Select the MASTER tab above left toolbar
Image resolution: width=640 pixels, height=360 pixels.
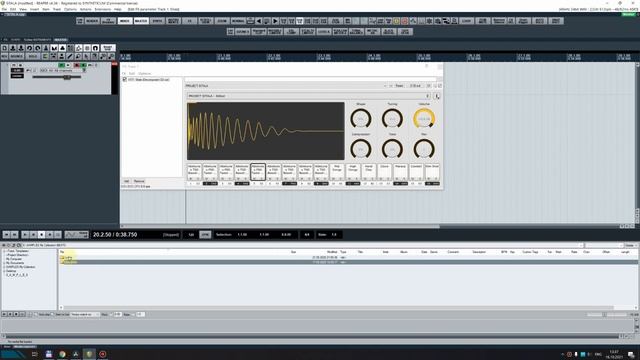(60, 40)
